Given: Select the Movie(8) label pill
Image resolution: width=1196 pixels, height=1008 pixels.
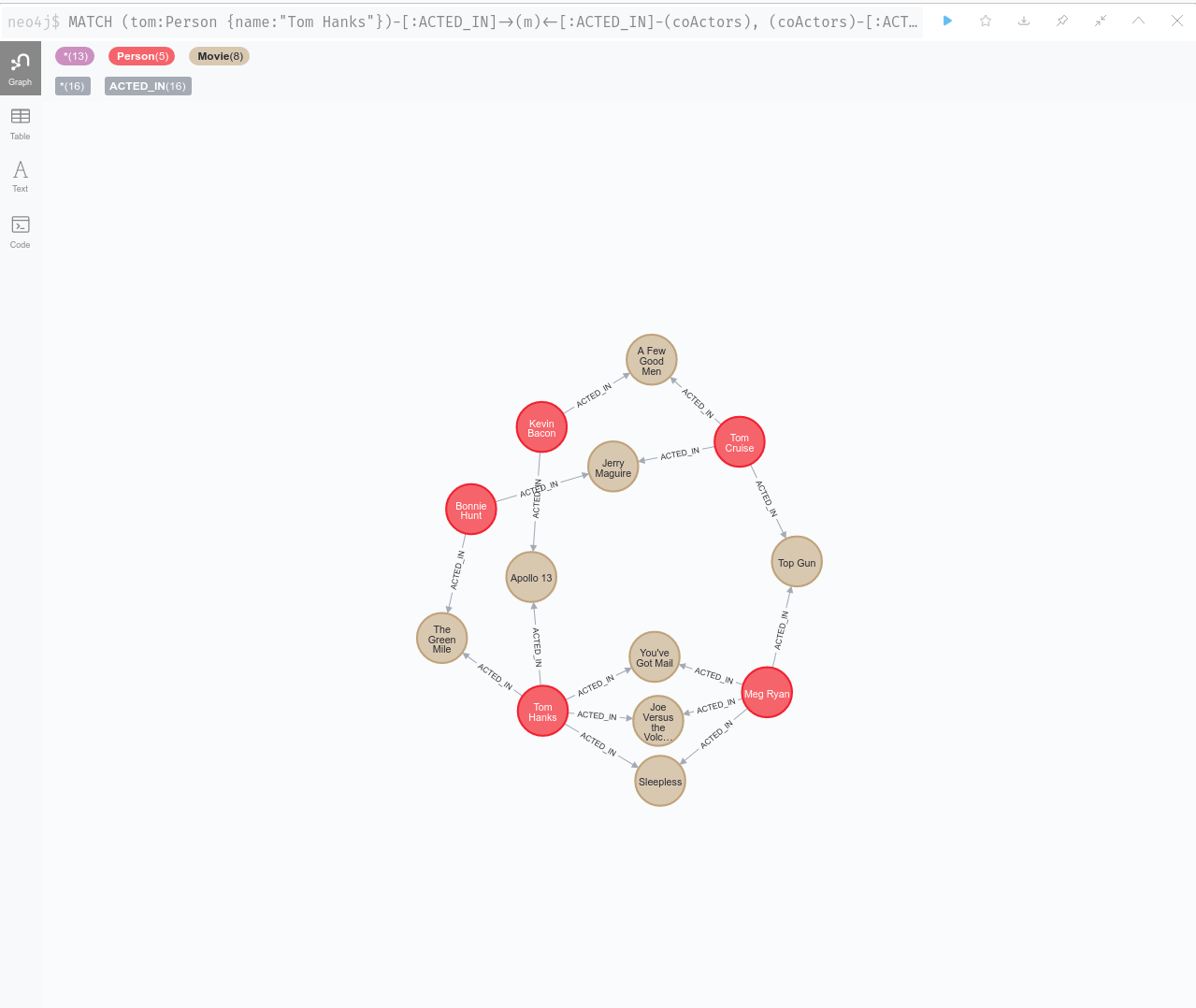Looking at the screenshot, I should point(220,56).
